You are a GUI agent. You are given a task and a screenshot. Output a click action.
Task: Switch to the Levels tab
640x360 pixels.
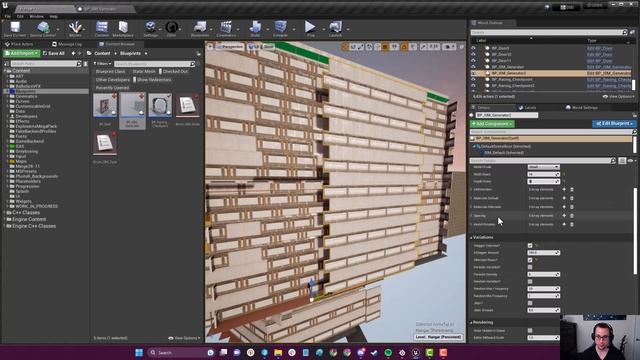(x=528, y=108)
